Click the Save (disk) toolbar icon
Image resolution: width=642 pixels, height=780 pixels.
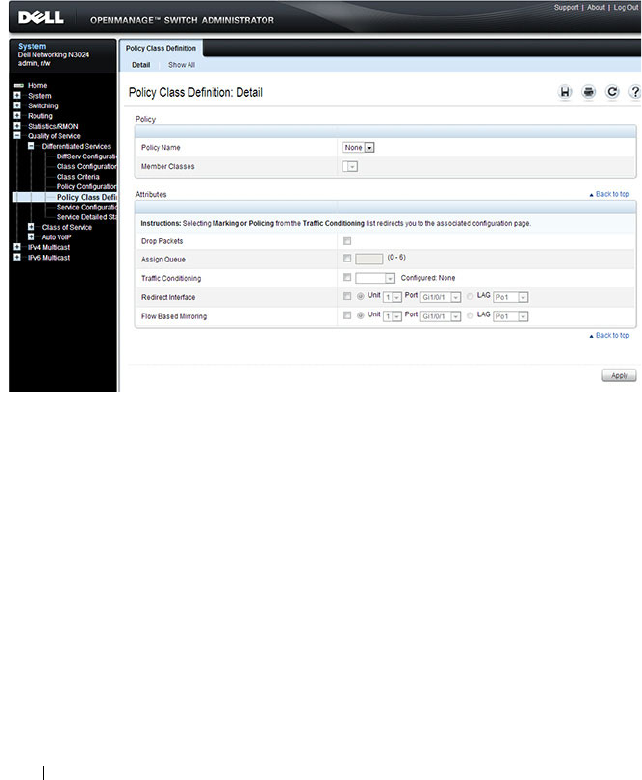click(x=565, y=92)
